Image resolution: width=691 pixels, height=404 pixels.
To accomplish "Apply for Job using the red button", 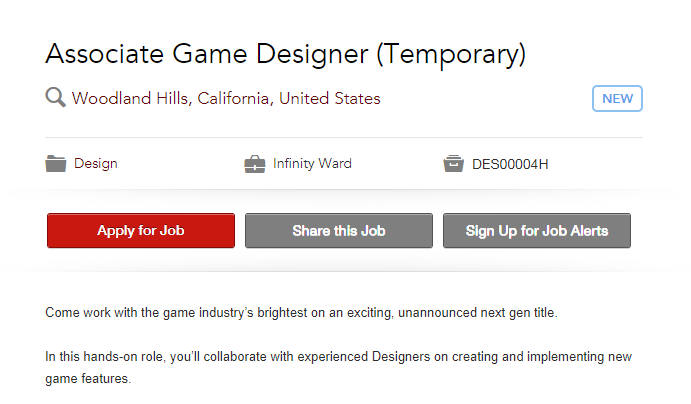I will click(141, 230).
